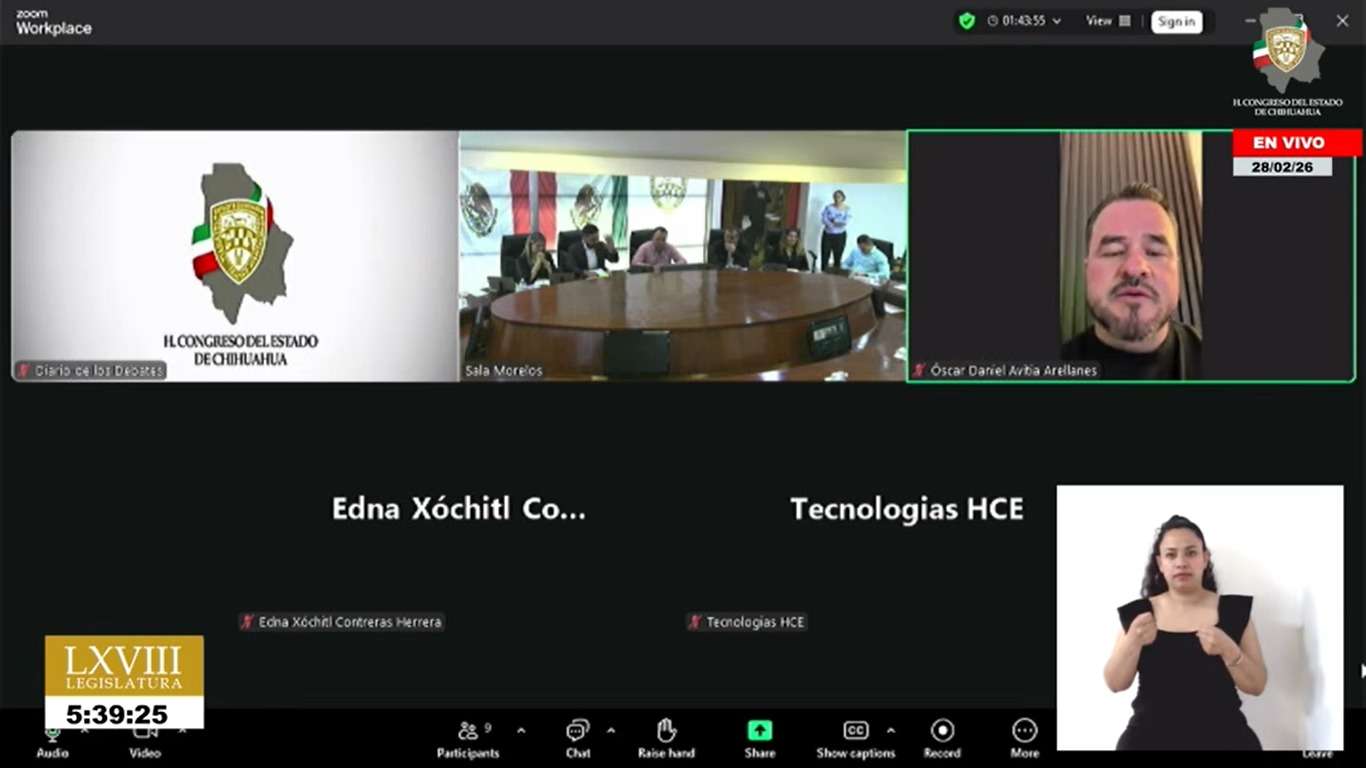Screen dimensions: 1366x768
Task: Expand the captions options arrow
Action: click(x=891, y=730)
